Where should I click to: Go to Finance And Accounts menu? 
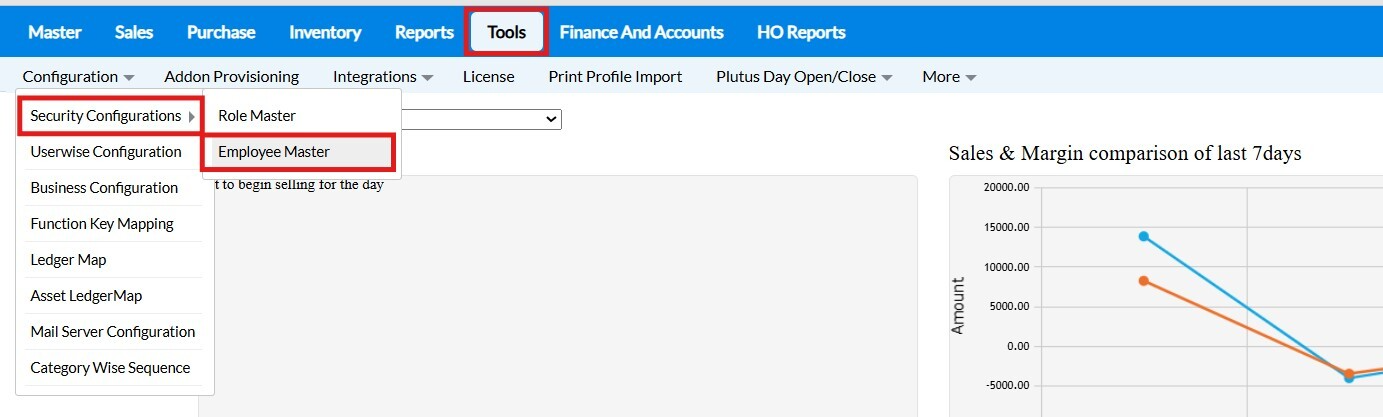[x=641, y=32]
